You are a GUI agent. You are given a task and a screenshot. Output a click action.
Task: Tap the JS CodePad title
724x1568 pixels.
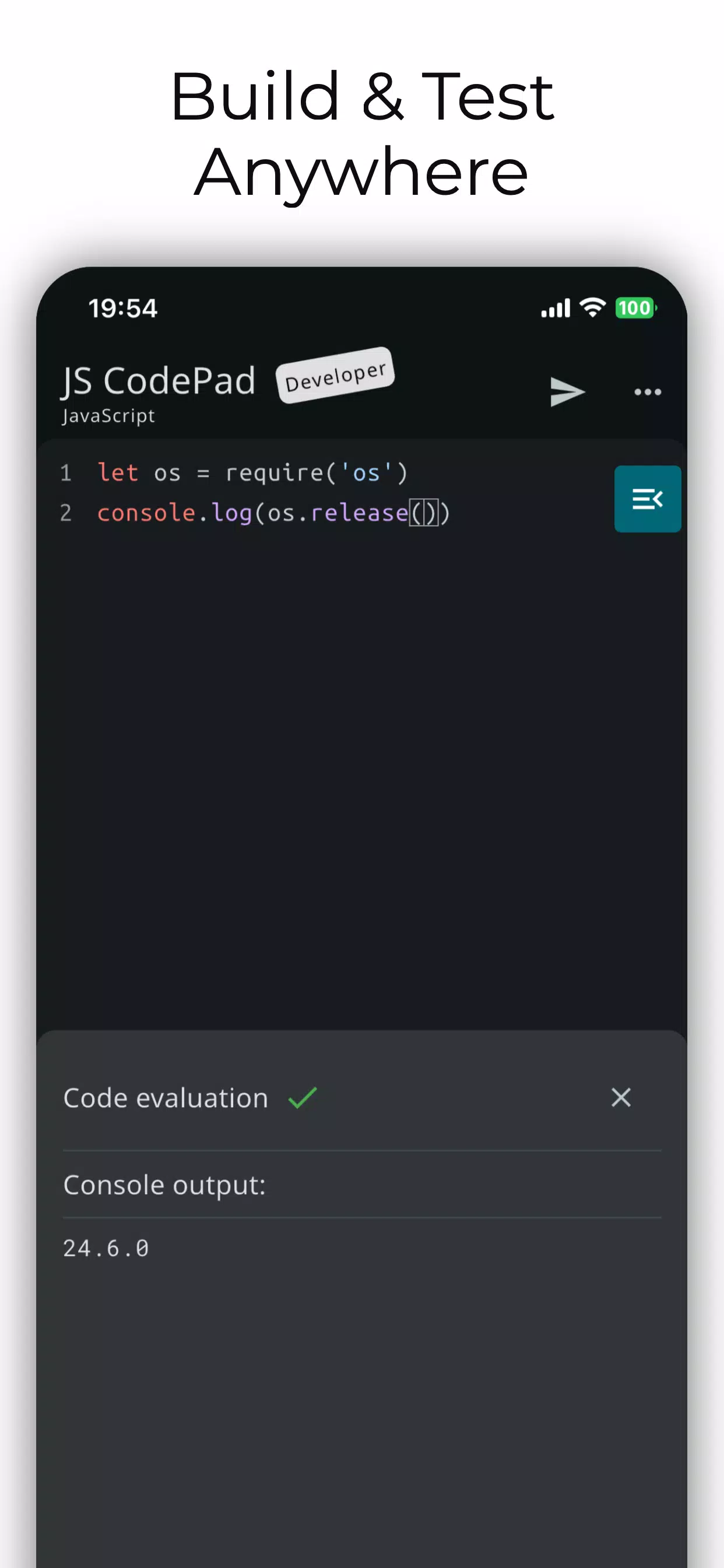pyautogui.click(x=158, y=381)
